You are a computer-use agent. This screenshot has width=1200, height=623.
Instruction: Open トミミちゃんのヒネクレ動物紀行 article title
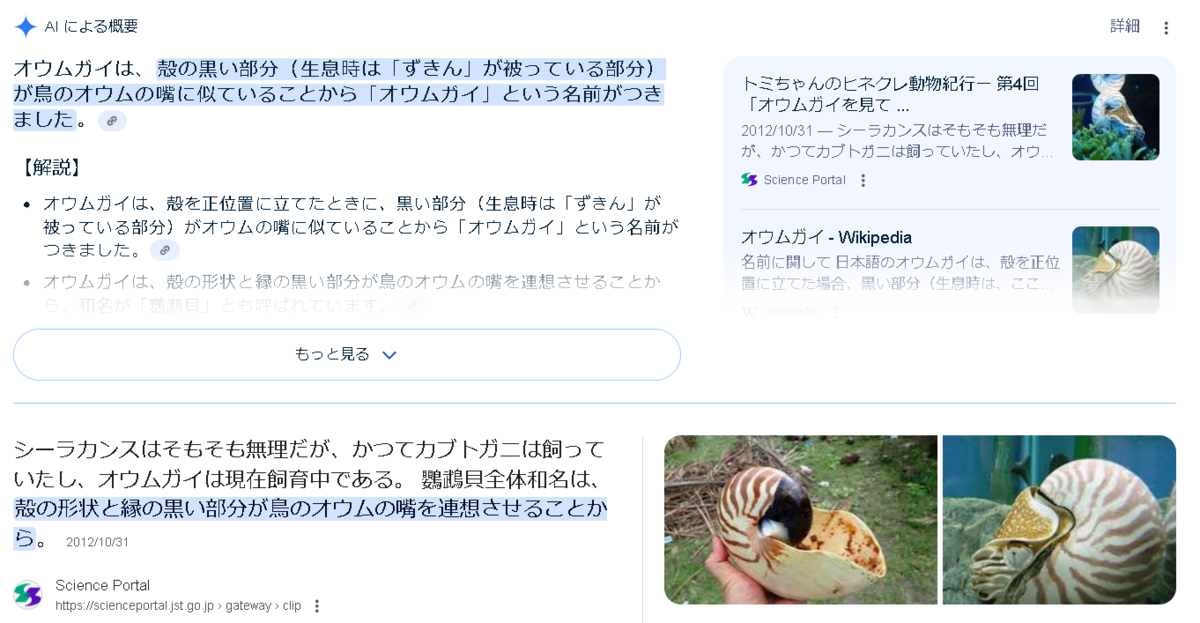890,94
